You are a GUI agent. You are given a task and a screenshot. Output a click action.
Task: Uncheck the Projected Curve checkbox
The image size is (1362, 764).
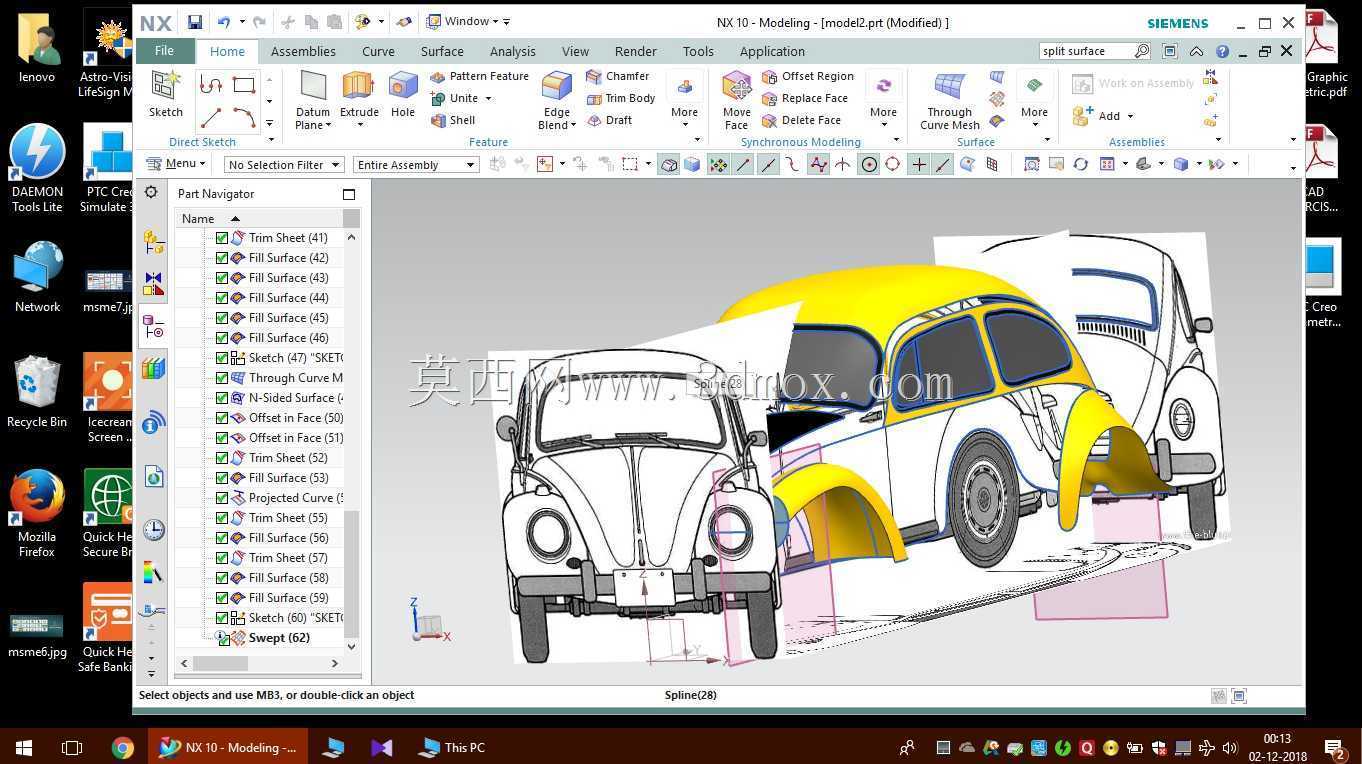[x=222, y=498]
